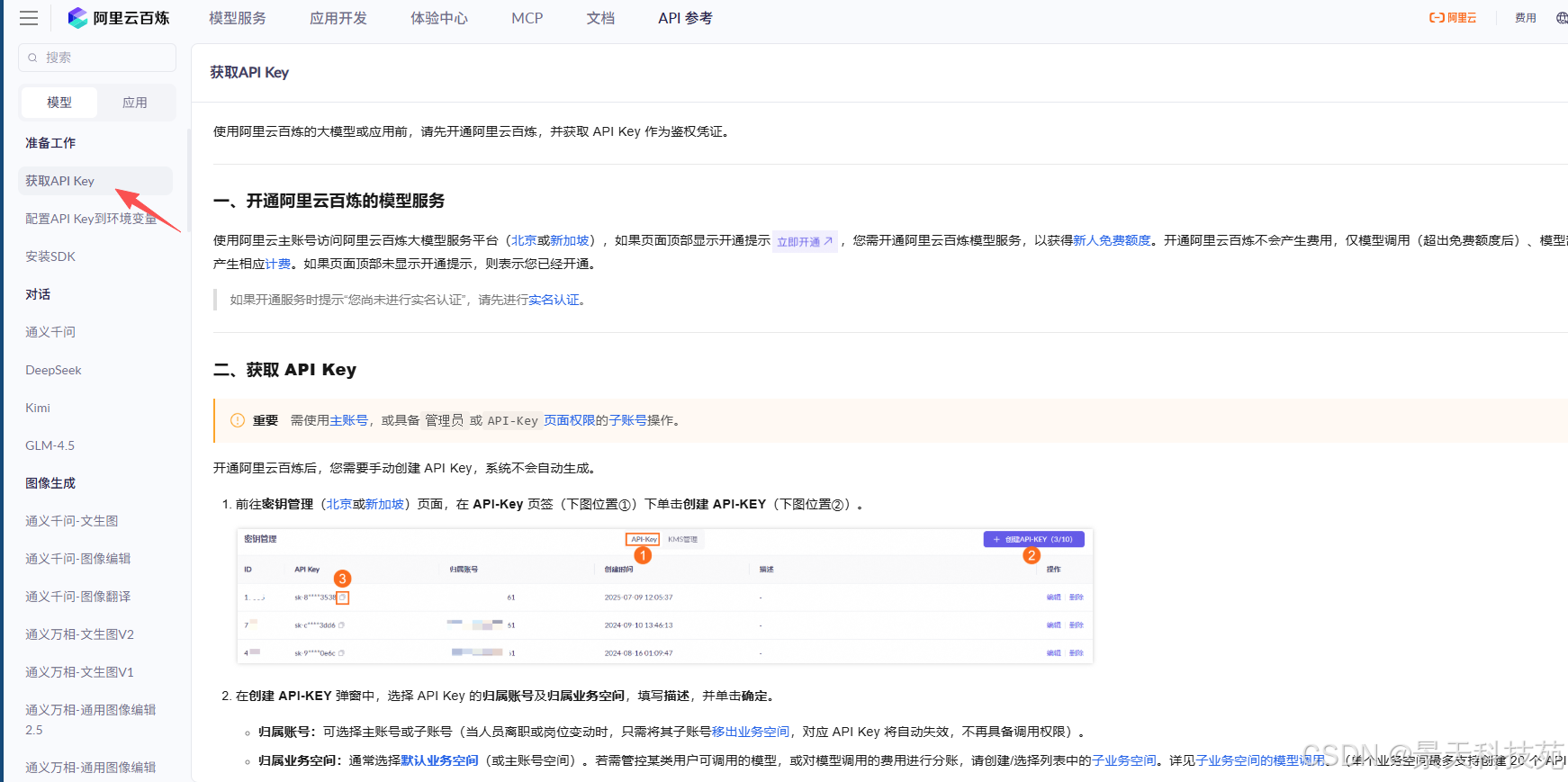Image resolution: width=1568 pixels, height=782 pixels.
Task: Click 图像生成 section heading in sidebar
Action: pyautogui.click(x=50, y=483)
